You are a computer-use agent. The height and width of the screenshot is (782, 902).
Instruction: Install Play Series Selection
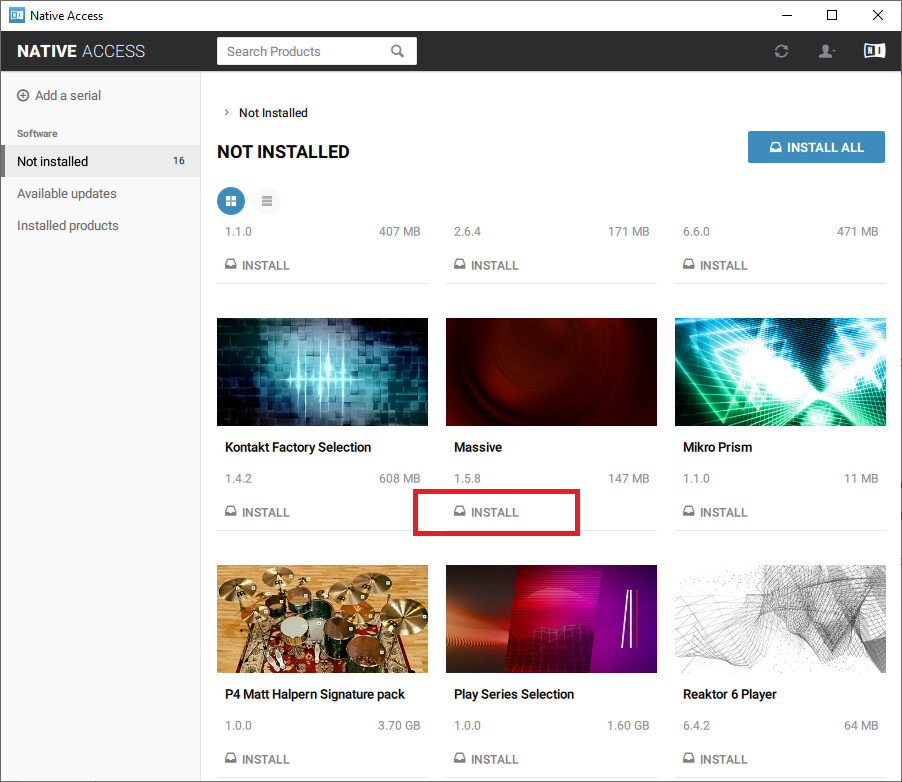[486, 759]
